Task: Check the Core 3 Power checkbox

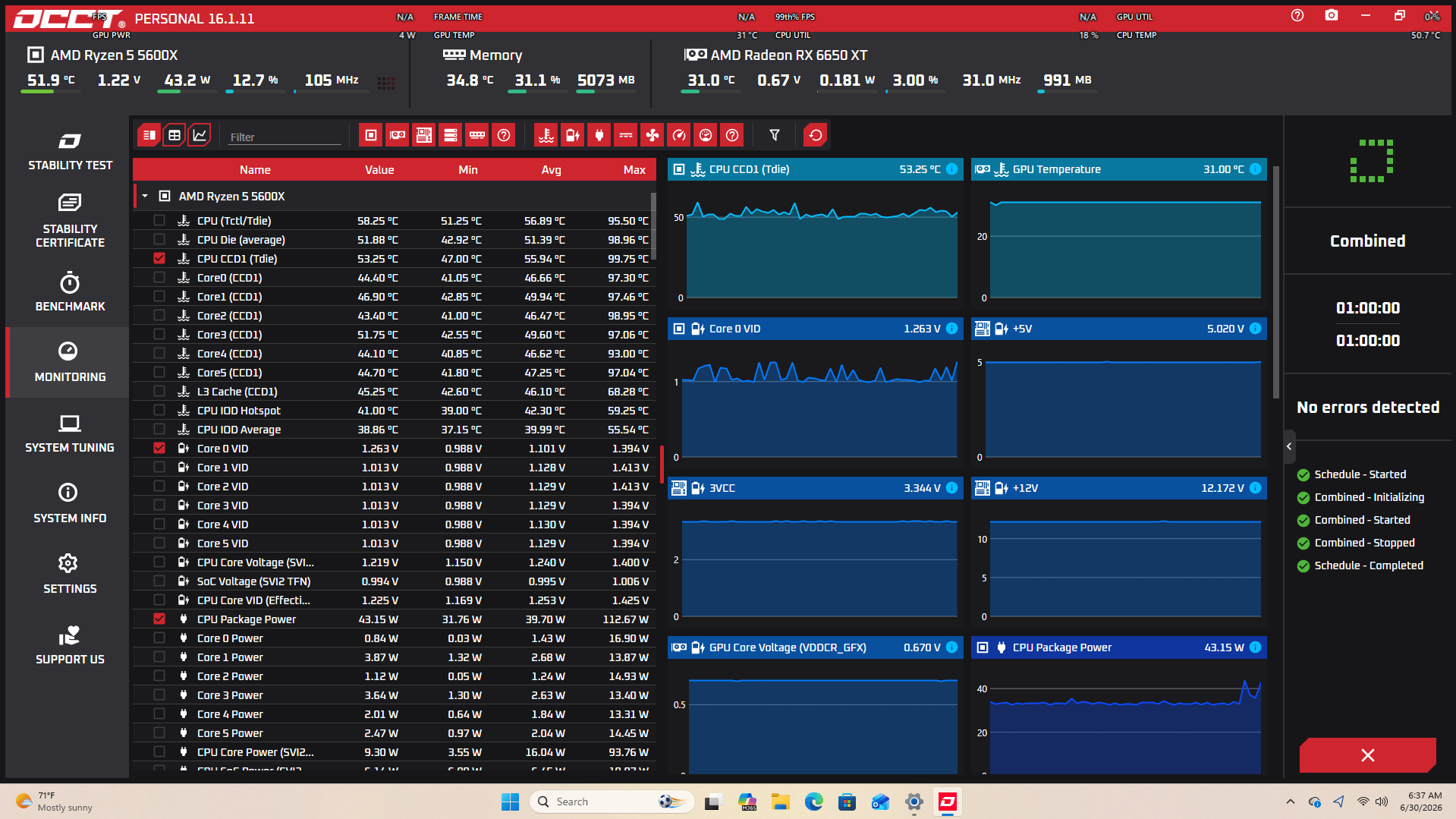Action: [x=159, y=695]
